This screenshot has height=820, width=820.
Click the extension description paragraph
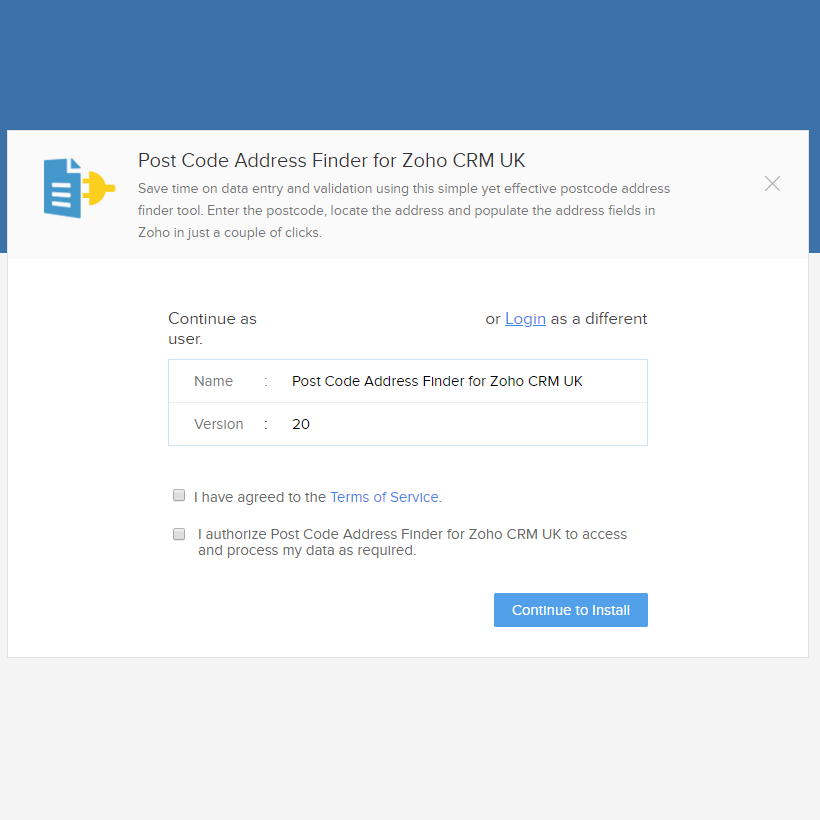(404, 210)
